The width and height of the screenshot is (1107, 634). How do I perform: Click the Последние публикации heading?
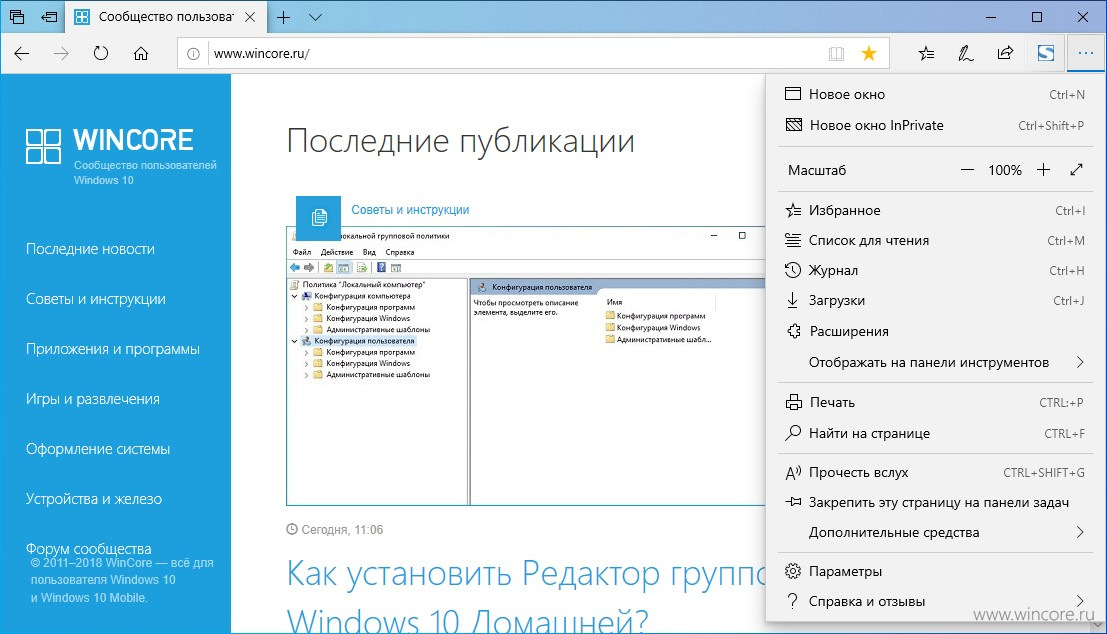click(460, 140)
